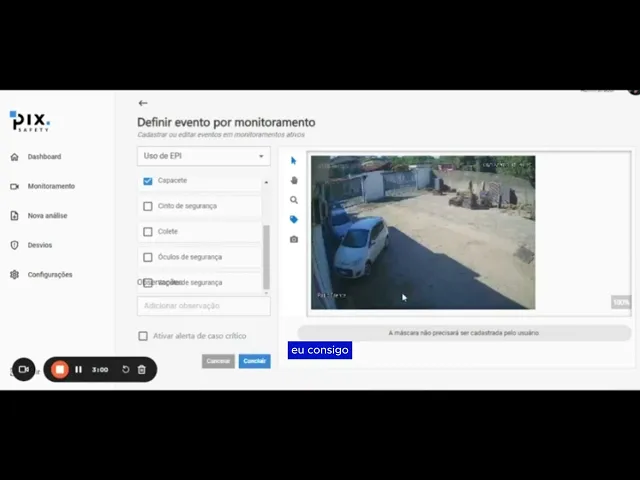The width and height of the screenshot is (640, 480).
Task: Click the Capacete label text
Action: point(172,180)
